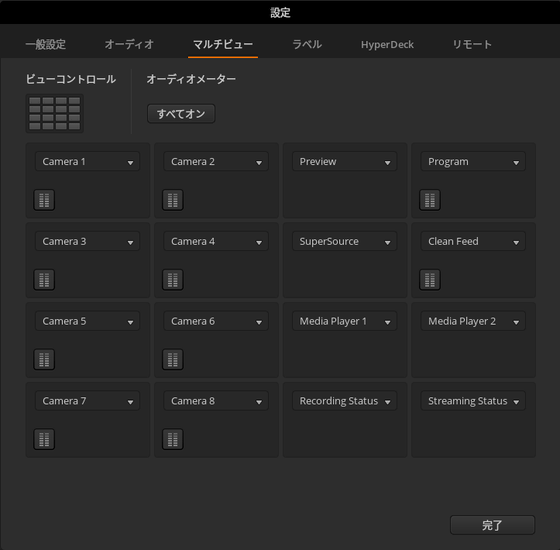Toggle audio meter icon for Camera 1
Image resolution: width=560 pixels, height=550 pixels.
pos(44,200)
